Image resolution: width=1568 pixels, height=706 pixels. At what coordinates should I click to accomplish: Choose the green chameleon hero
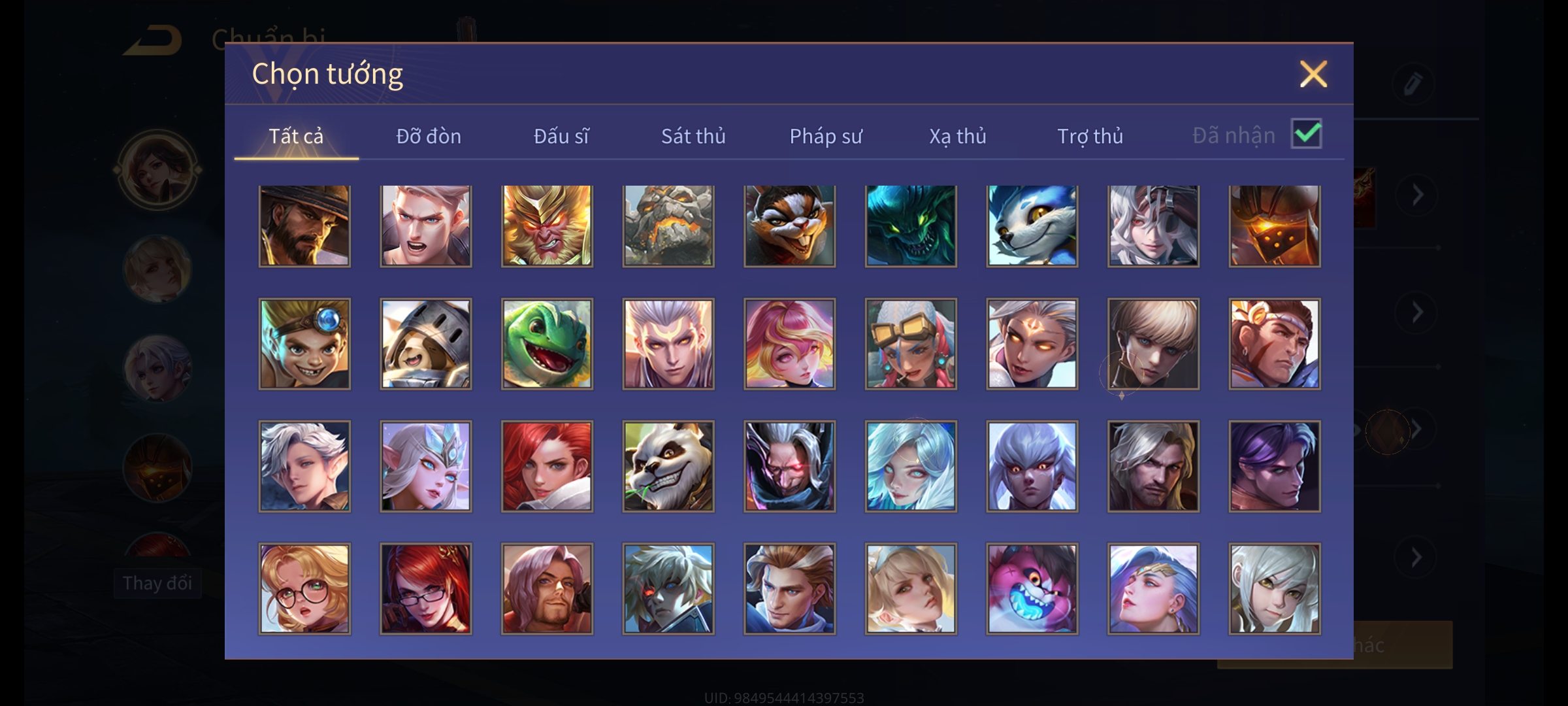547,344
